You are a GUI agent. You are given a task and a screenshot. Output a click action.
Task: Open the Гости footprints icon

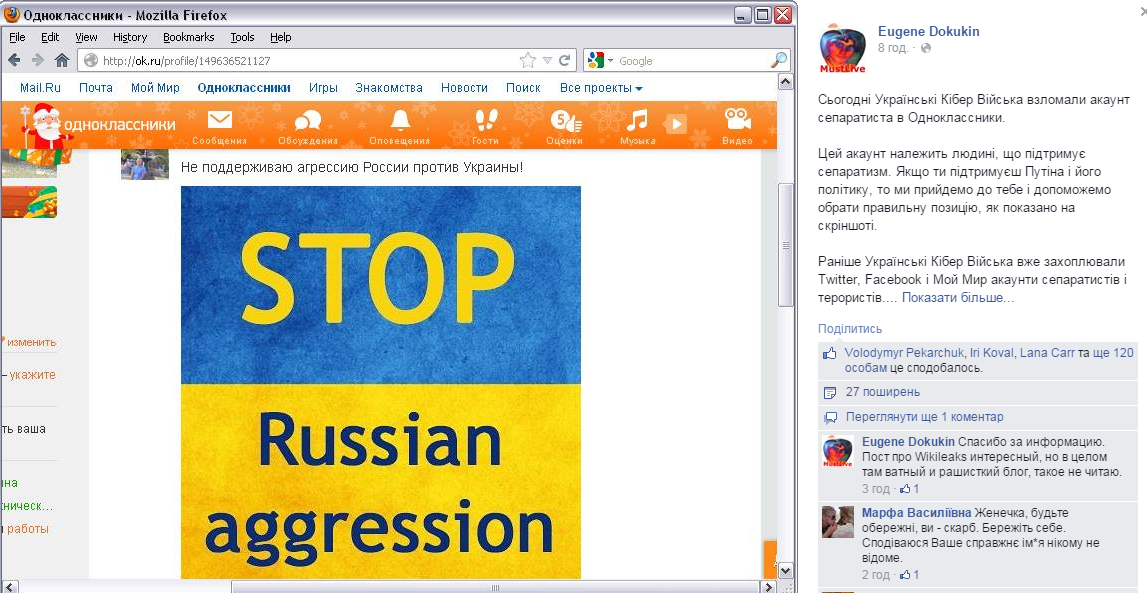485,121
